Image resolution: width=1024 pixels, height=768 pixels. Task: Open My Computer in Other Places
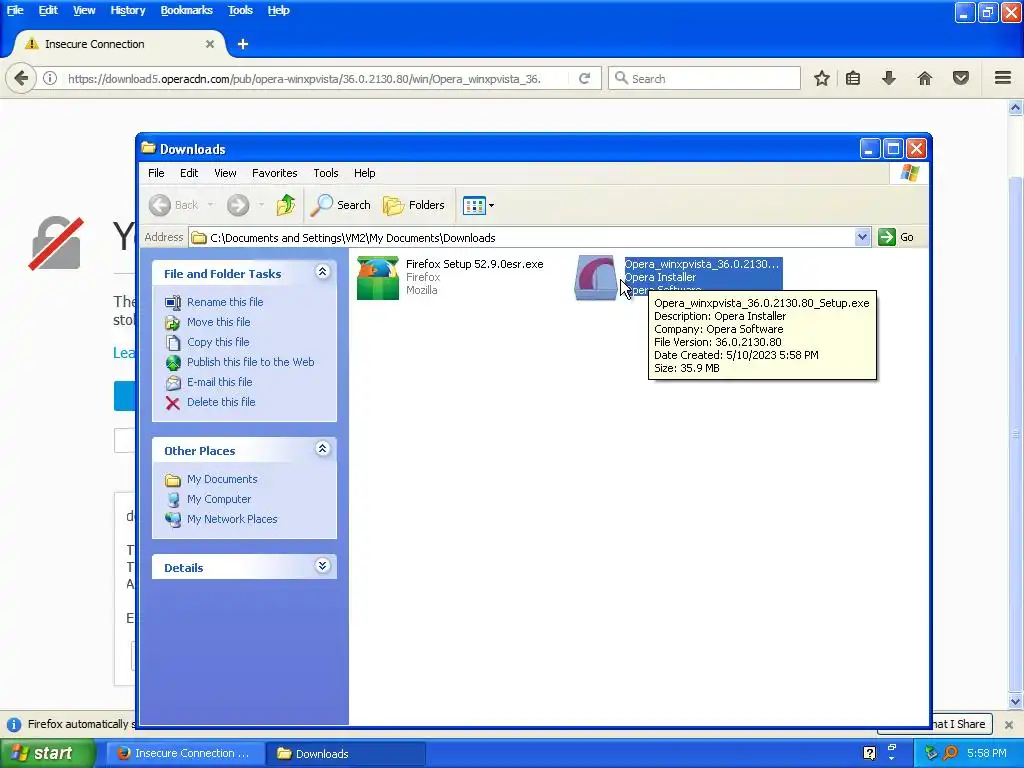[x=219, y=499]
